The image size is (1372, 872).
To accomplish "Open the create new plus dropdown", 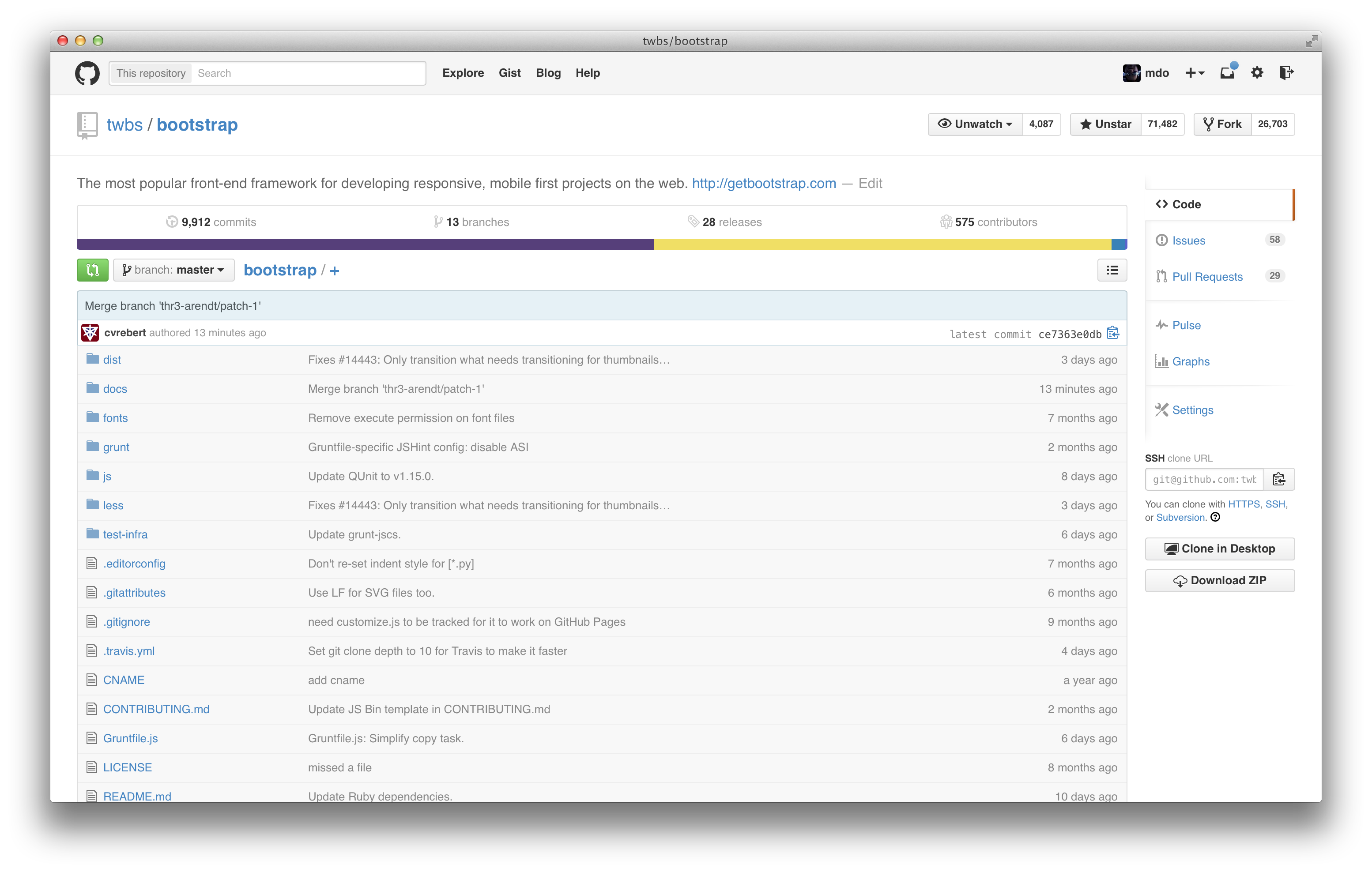I will [x=1194, y=73].
